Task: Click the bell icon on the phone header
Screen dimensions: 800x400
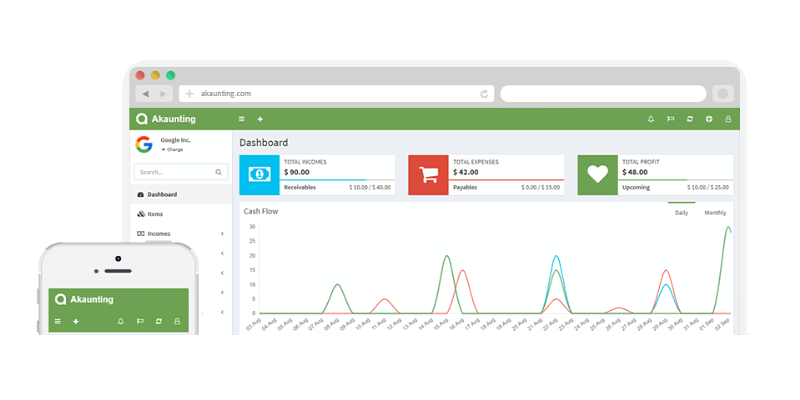Action: coord(120,321)
